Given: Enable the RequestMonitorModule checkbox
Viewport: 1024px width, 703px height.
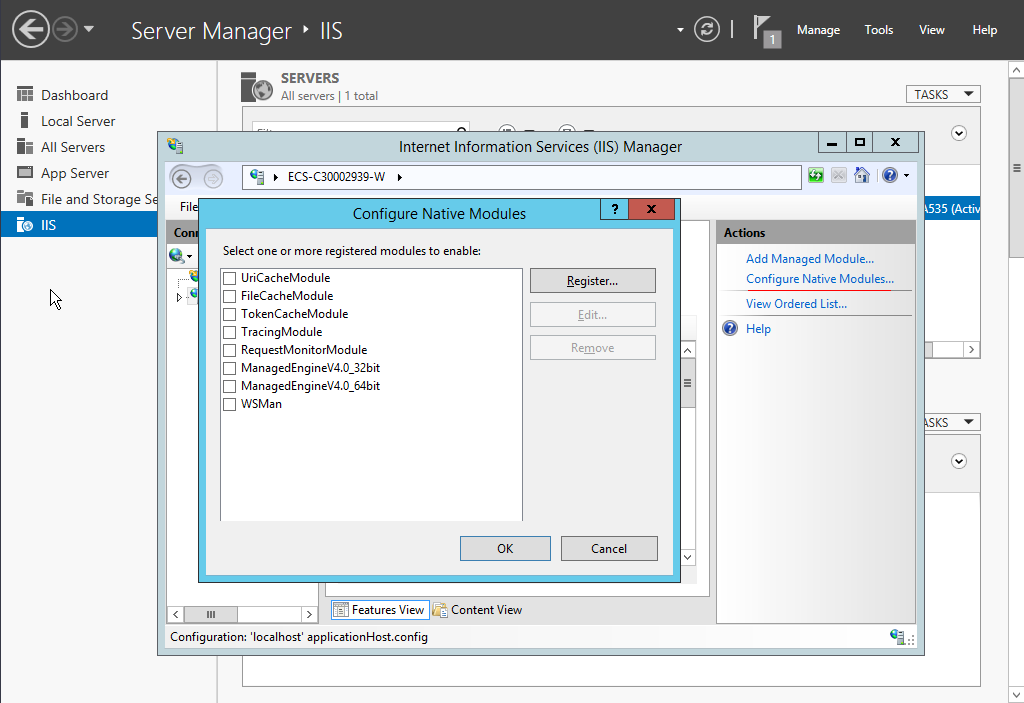Looking at the screenshot, I should (229, 350).
